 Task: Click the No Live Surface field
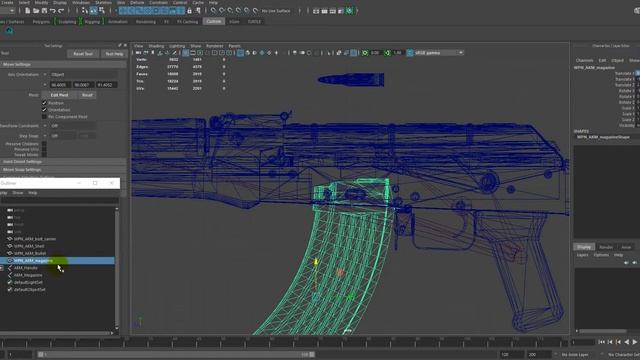click(276, 11)
